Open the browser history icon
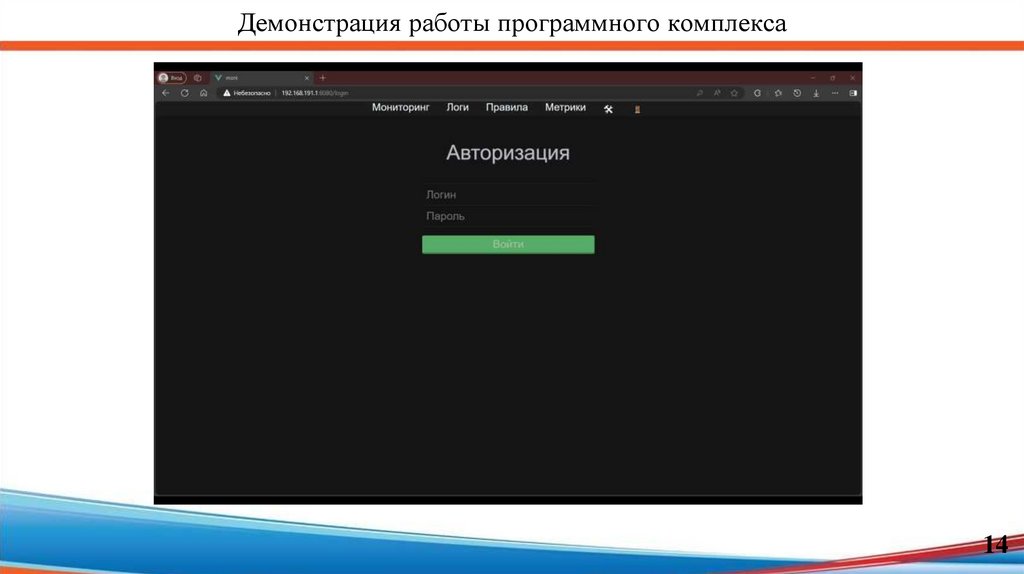The image size is (1024, 574). coord(797,93)
